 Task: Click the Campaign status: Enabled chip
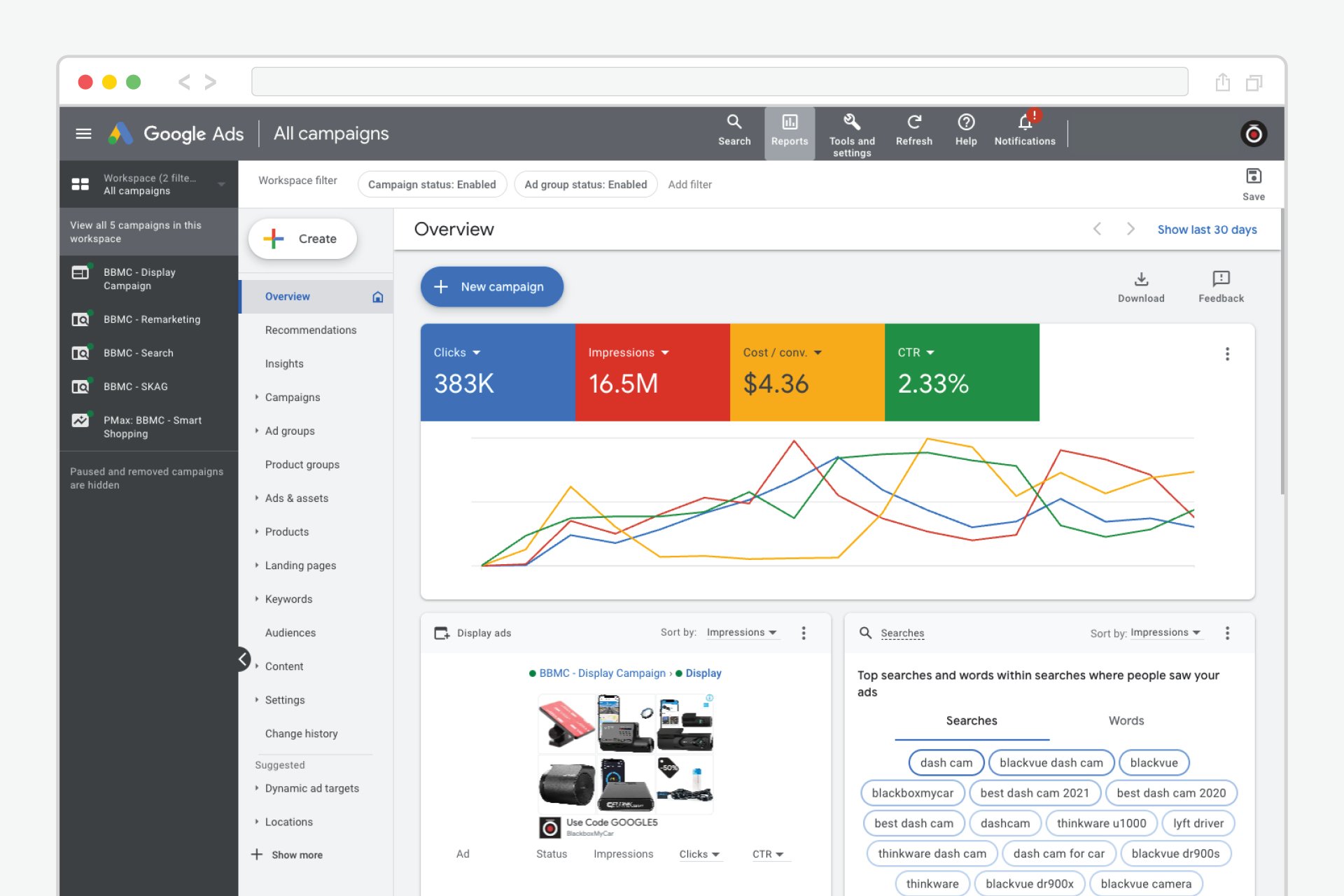(x=432, y=184)
